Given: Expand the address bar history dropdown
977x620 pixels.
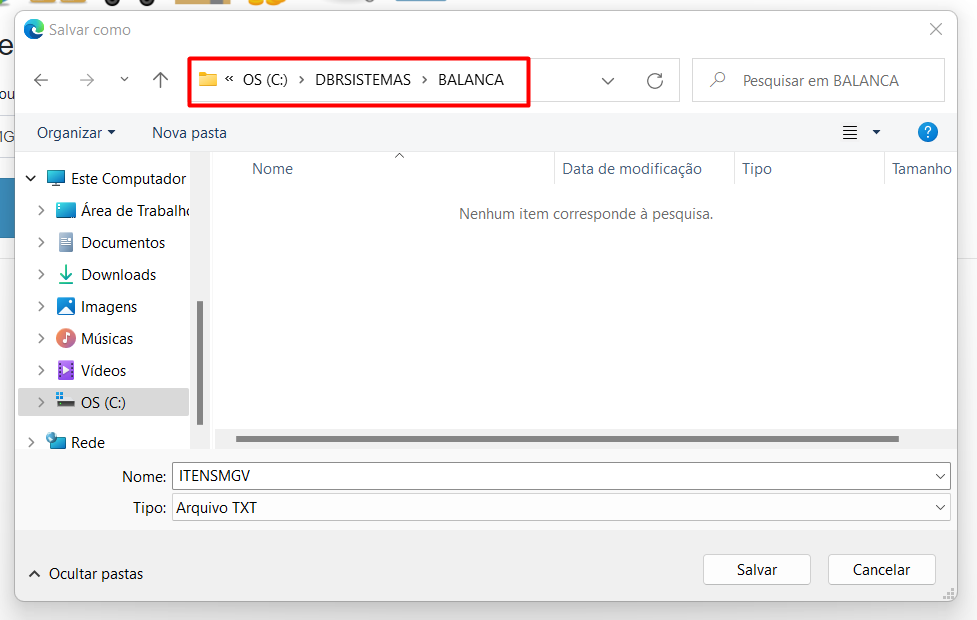Looking at the screenshot, I should pyautogui.click(x=608, y=81).
